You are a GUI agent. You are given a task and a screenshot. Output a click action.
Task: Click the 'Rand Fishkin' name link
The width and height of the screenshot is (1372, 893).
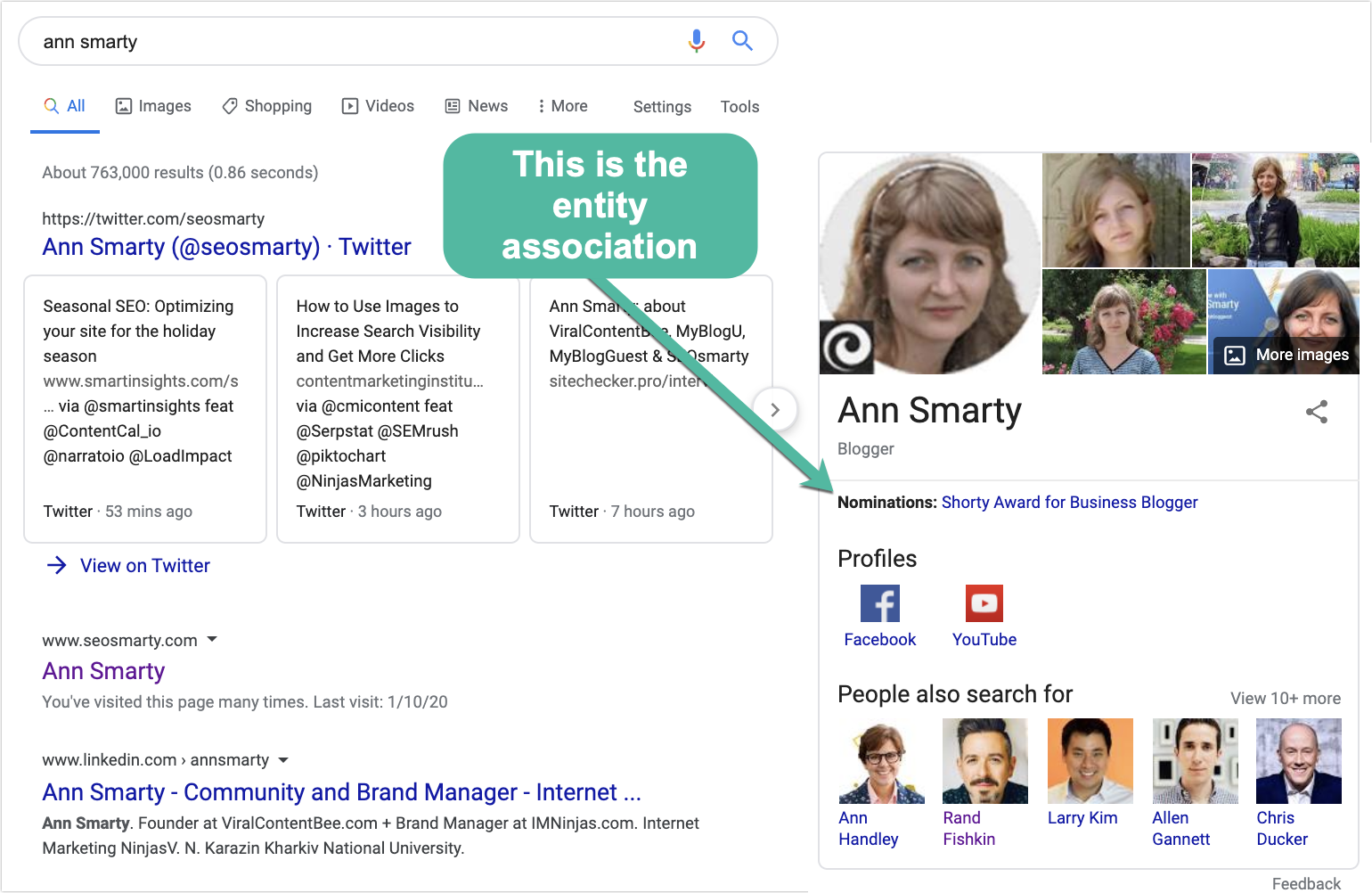click(x=969, y=829)
